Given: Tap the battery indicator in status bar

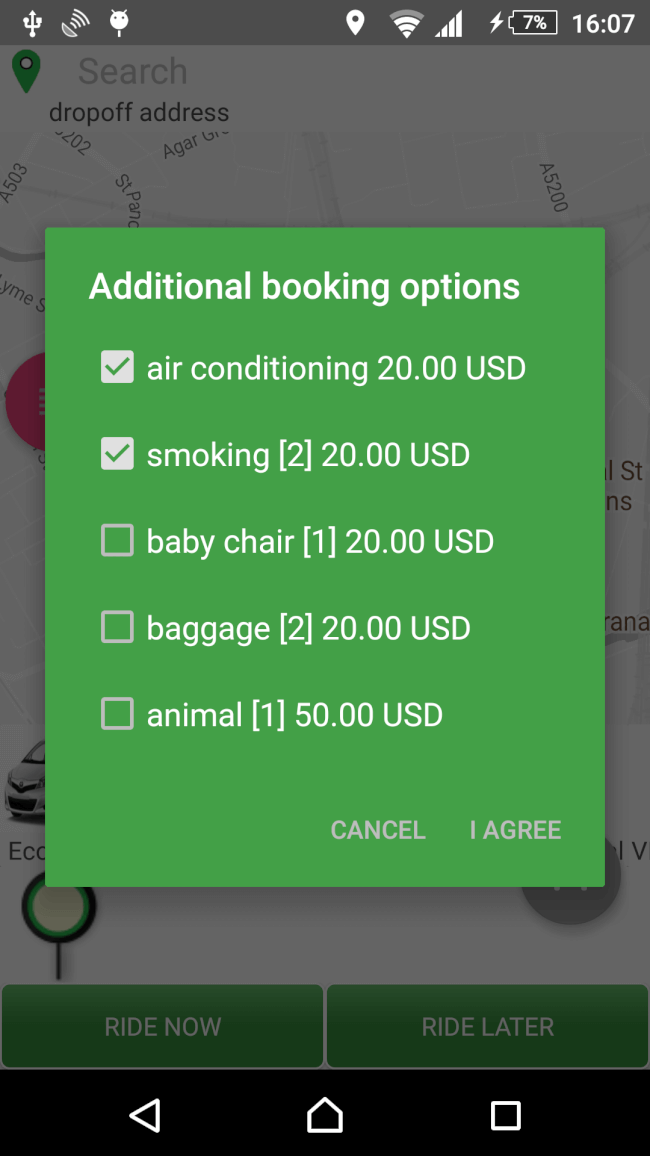Looking at the screenshot, I should point(532,22).
